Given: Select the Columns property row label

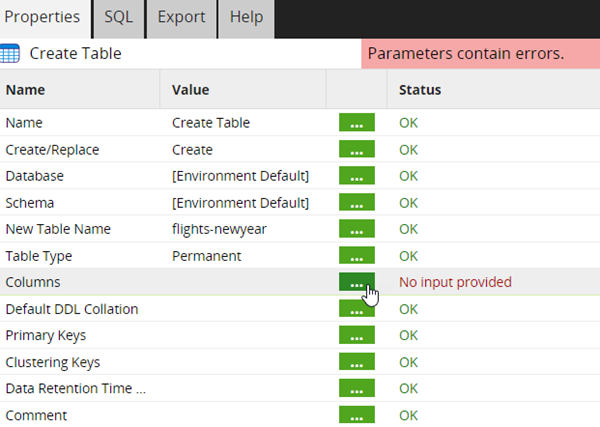Looking at the screenshot, I should (33, 282).
